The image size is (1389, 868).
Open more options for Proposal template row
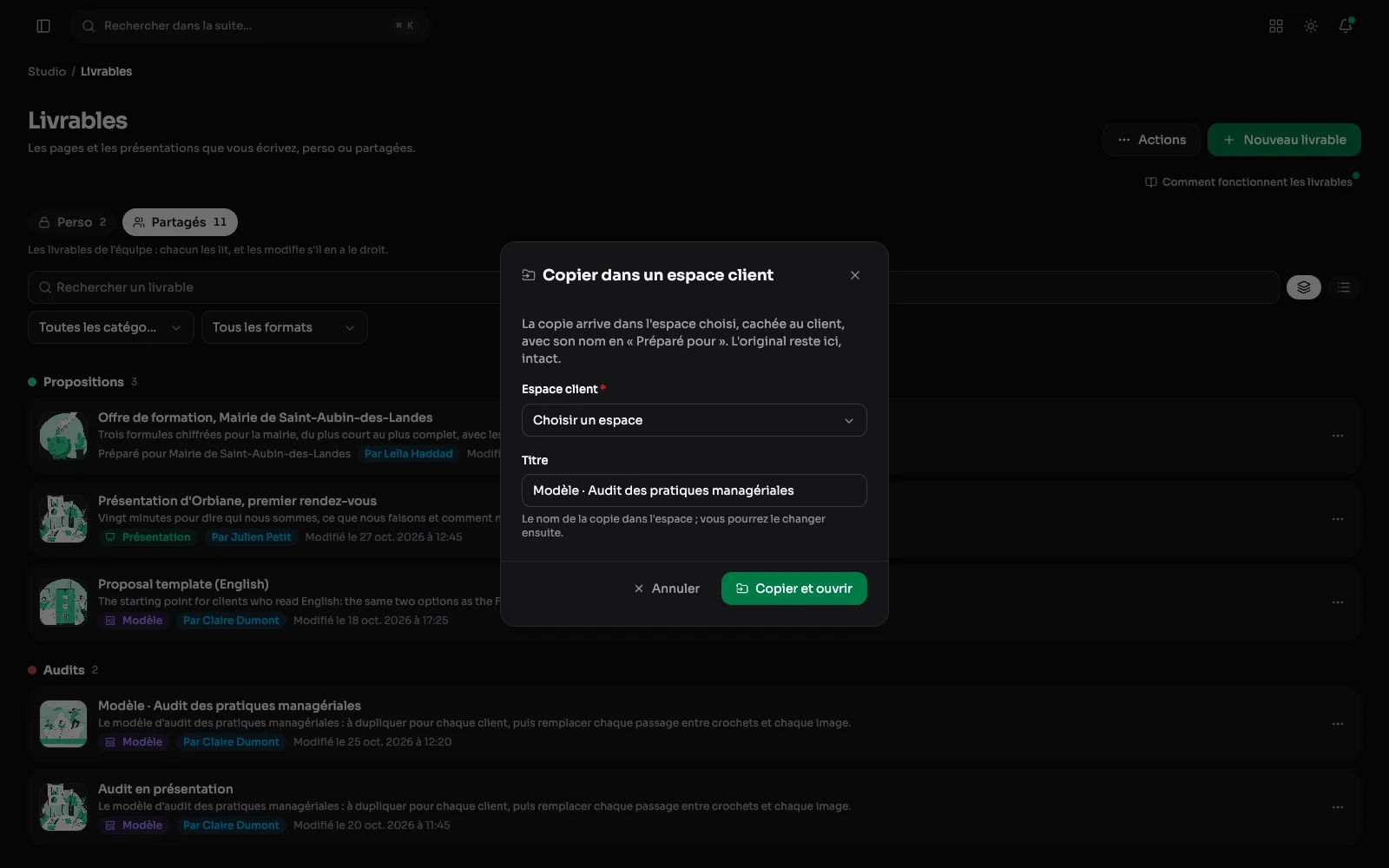pyautogui.click(x=1338, y=602)
